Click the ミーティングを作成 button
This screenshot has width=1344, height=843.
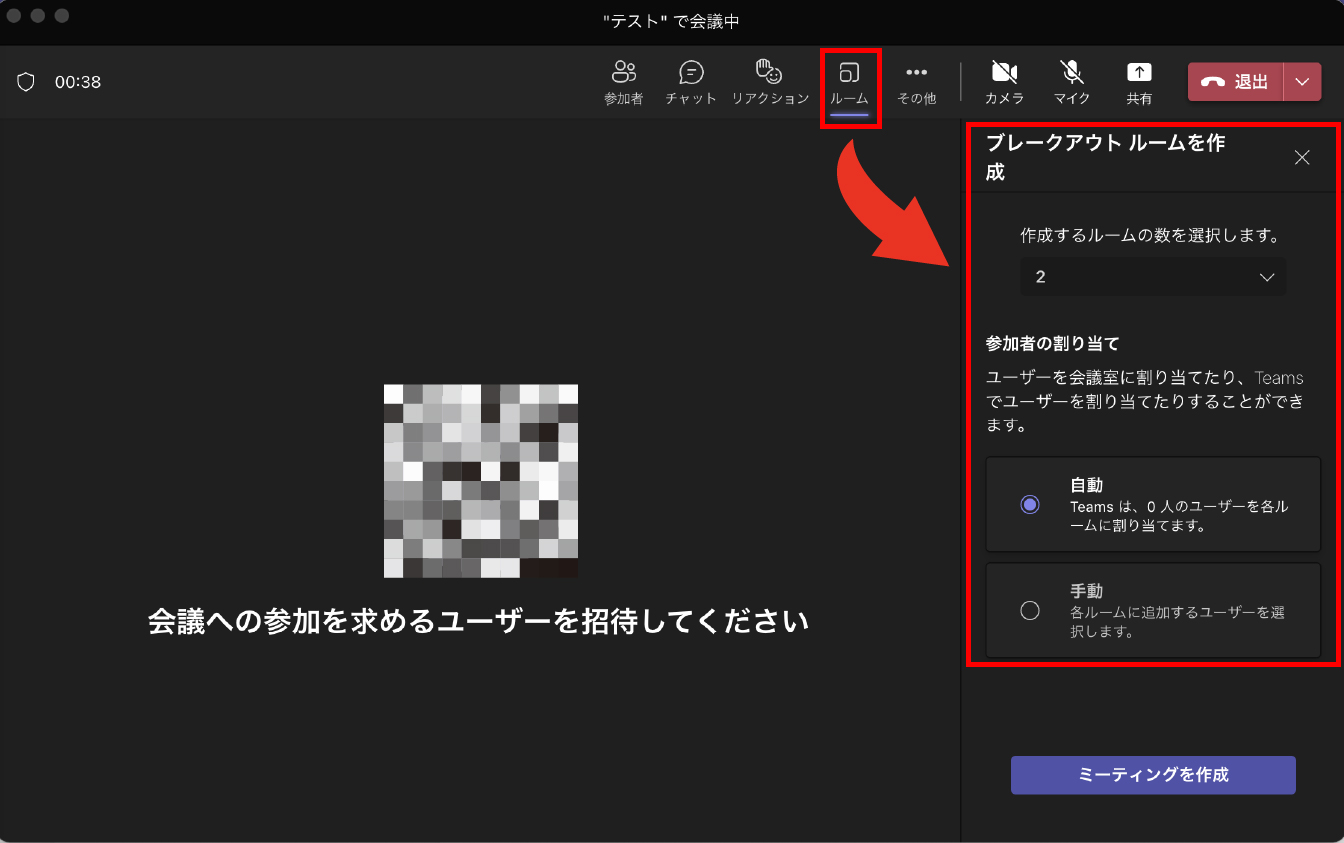pyautogui.click(x=1153, y=775)
